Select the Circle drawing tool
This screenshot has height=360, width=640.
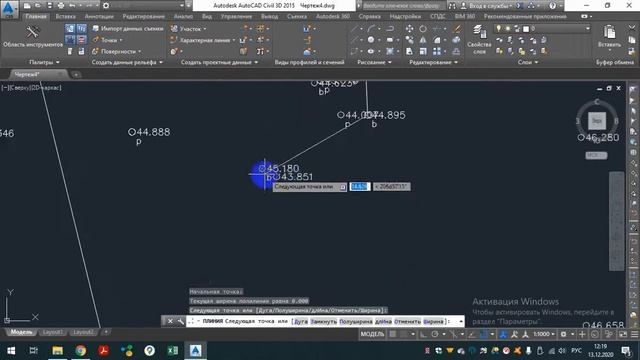pyautogui.click(x=371, y=40)
